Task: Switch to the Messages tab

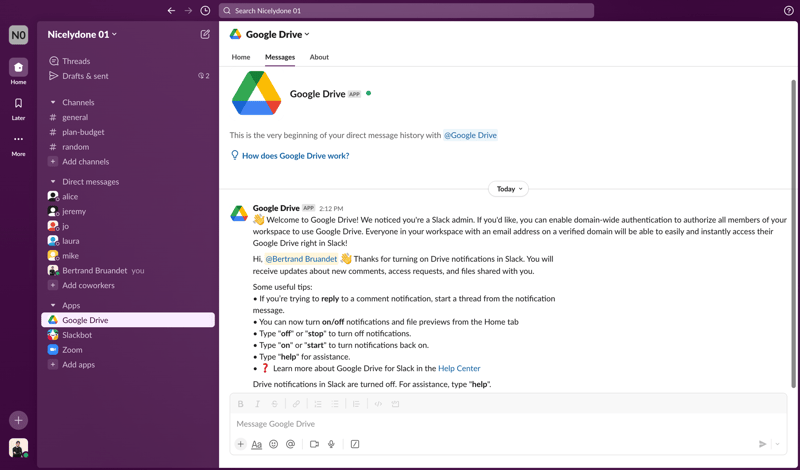Action: pos(280,57)
